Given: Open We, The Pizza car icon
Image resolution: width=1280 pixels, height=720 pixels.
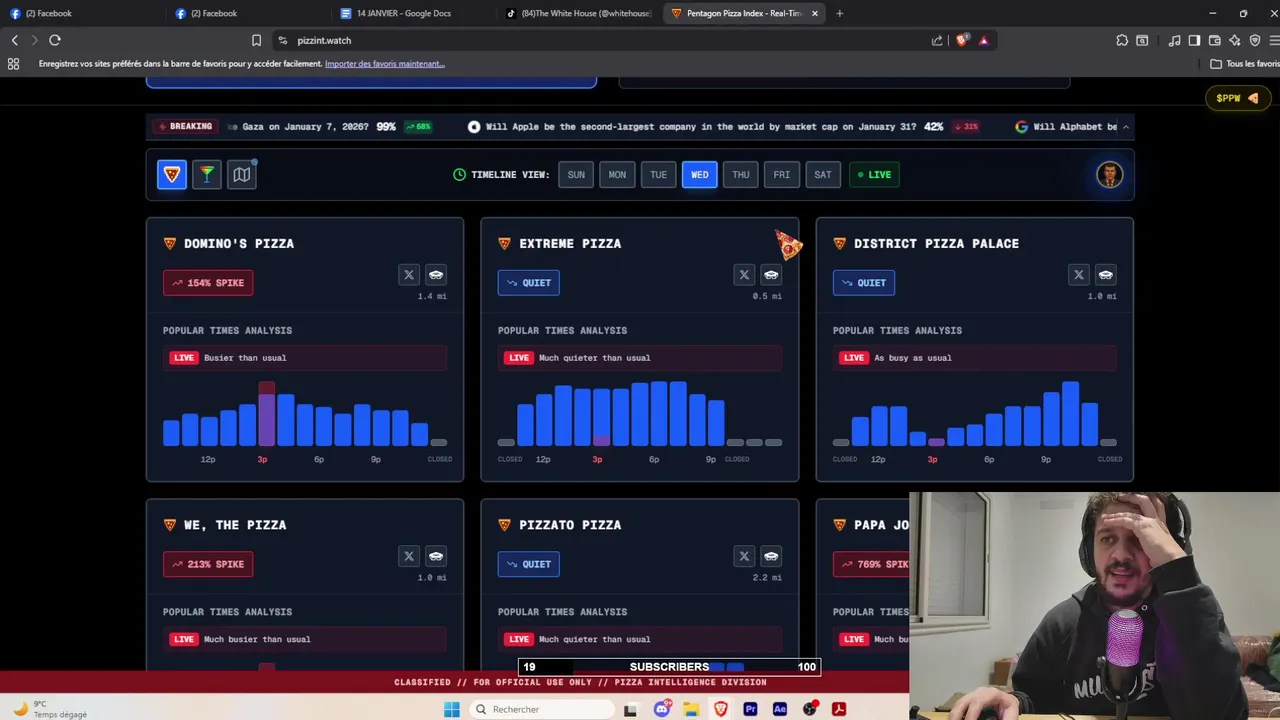Looking at the screenshot, I should click(x=436, y=556).
